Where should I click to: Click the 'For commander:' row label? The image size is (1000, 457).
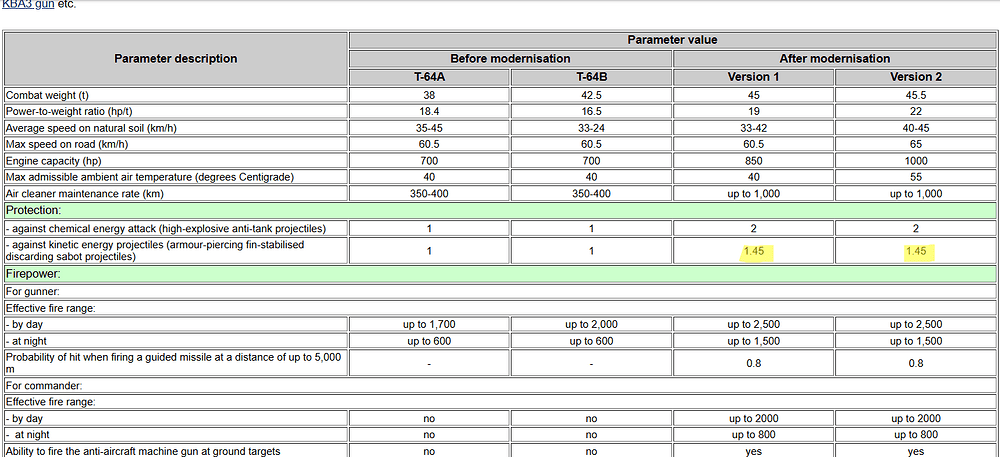pos(43,386)
